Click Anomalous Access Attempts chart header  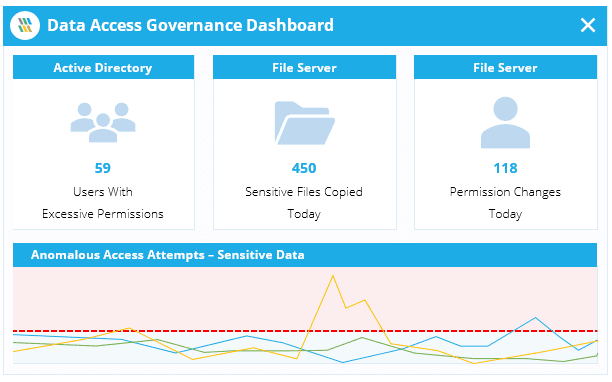[x=305, y=255]
